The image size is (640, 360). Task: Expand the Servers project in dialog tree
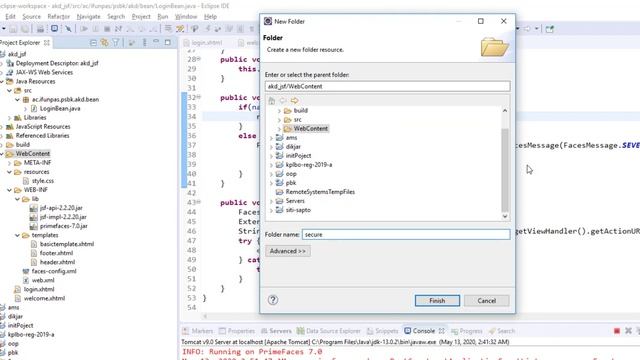(x=271, y=201)
